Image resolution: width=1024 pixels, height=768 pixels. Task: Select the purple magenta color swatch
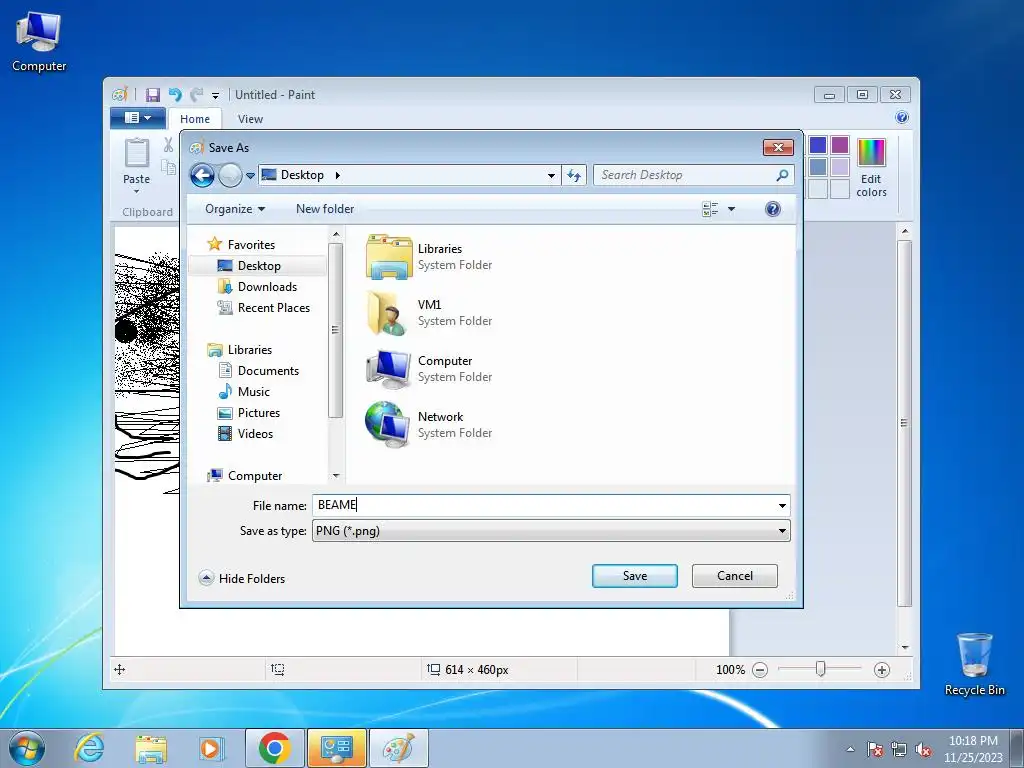[x=840, y=145]
